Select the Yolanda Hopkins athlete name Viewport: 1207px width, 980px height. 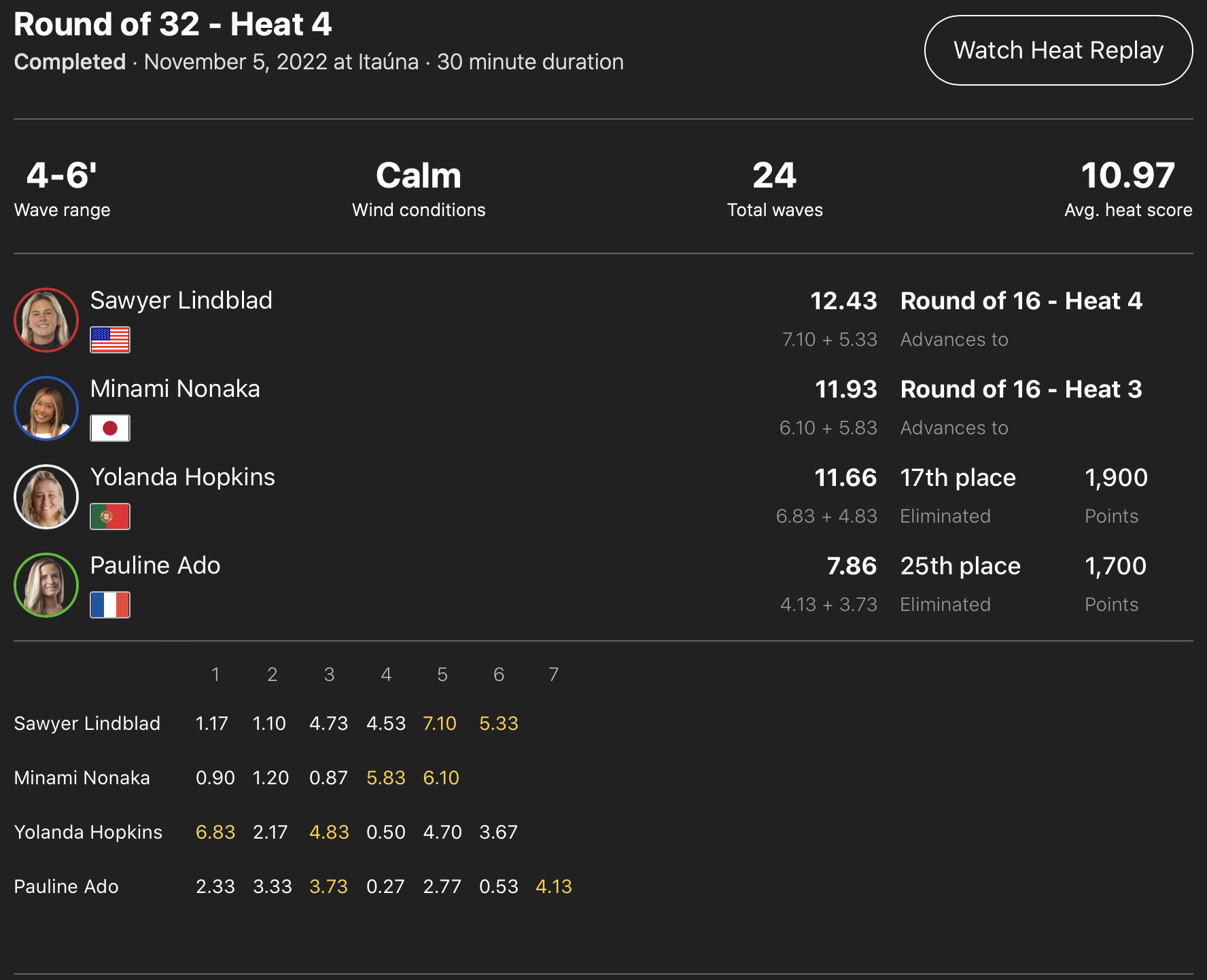[x=182, y=477]
